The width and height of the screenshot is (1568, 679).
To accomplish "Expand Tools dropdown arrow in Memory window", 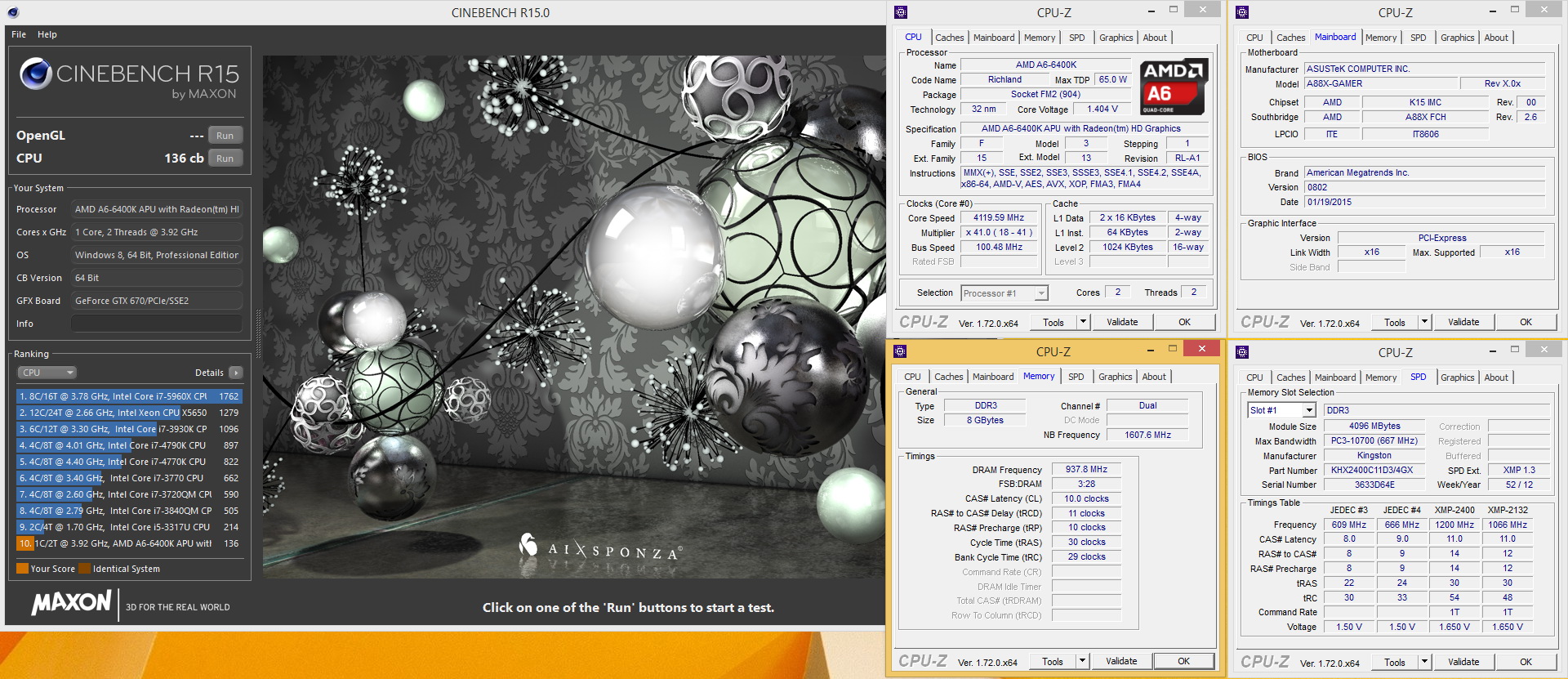I will [1082, 661].
